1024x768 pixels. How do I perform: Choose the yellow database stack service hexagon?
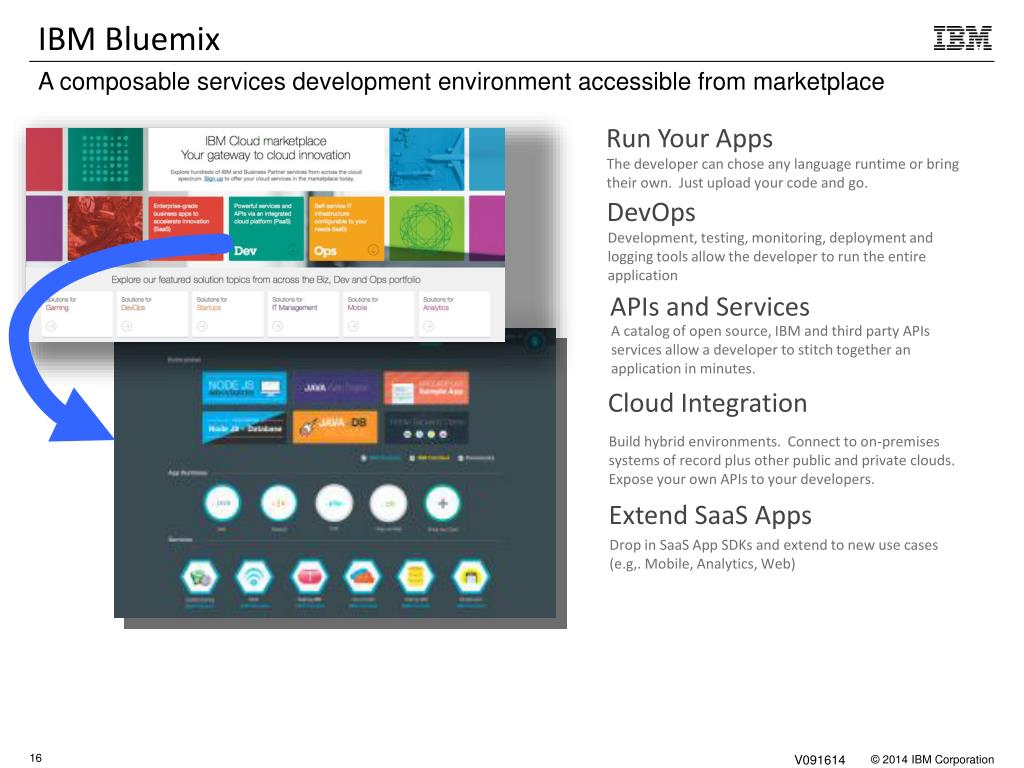(416, 577)
